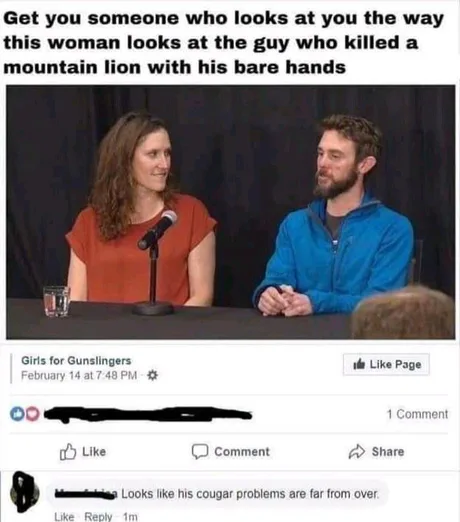Click the Comment text label
Viewport: 460px width, 522px height.
pos(242,452)
